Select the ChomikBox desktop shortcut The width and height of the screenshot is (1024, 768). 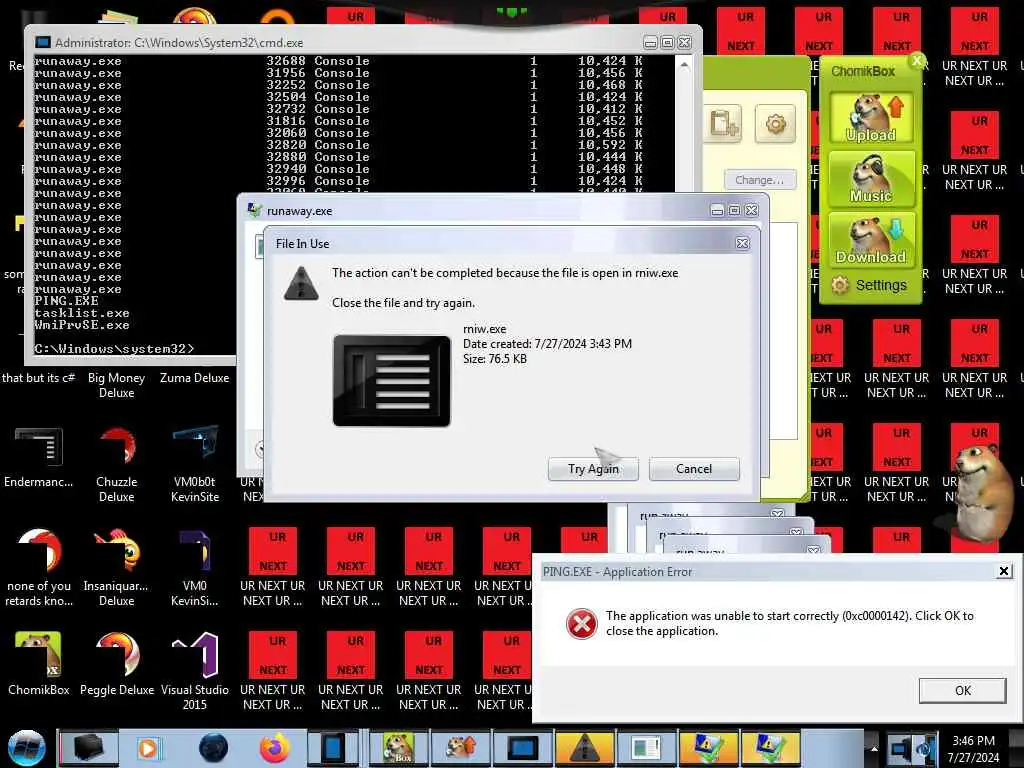click(39, 665)
